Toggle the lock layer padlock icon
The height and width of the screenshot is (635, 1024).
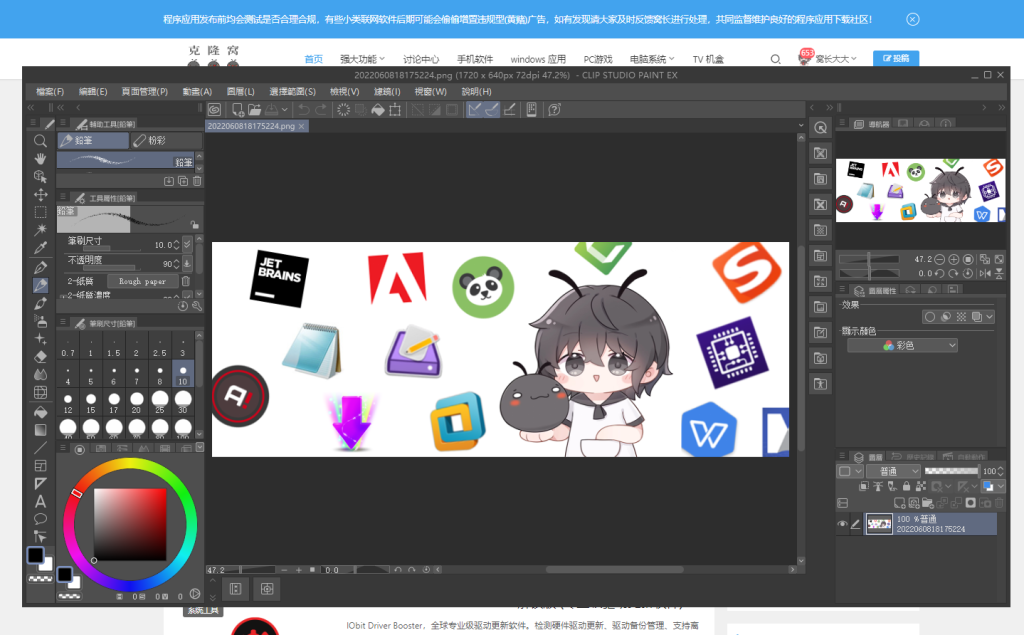tap(906, 486)
